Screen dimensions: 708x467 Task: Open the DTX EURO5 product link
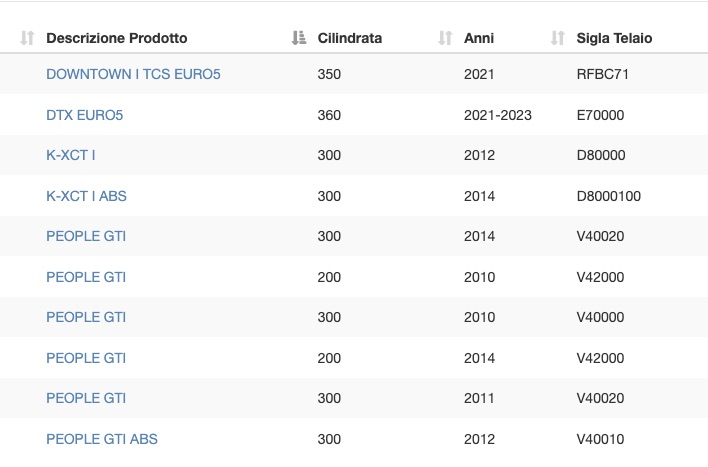pyautogui.click(x=84, y=115)
